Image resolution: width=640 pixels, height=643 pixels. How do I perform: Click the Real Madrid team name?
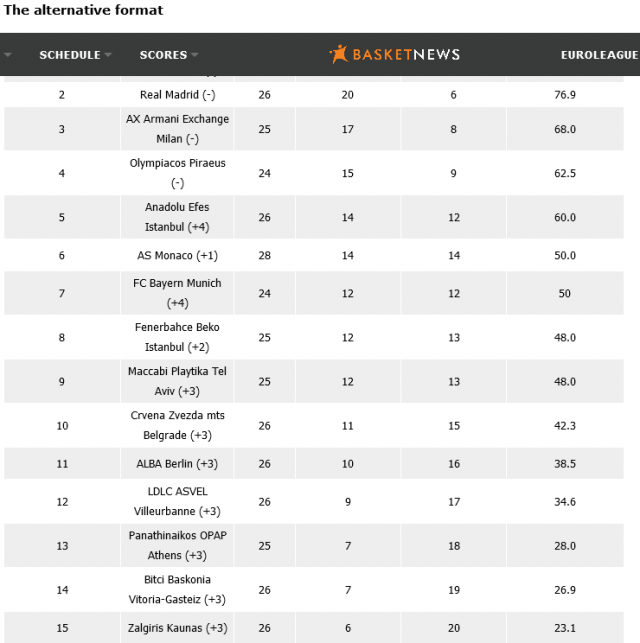(x=178, y=94)
